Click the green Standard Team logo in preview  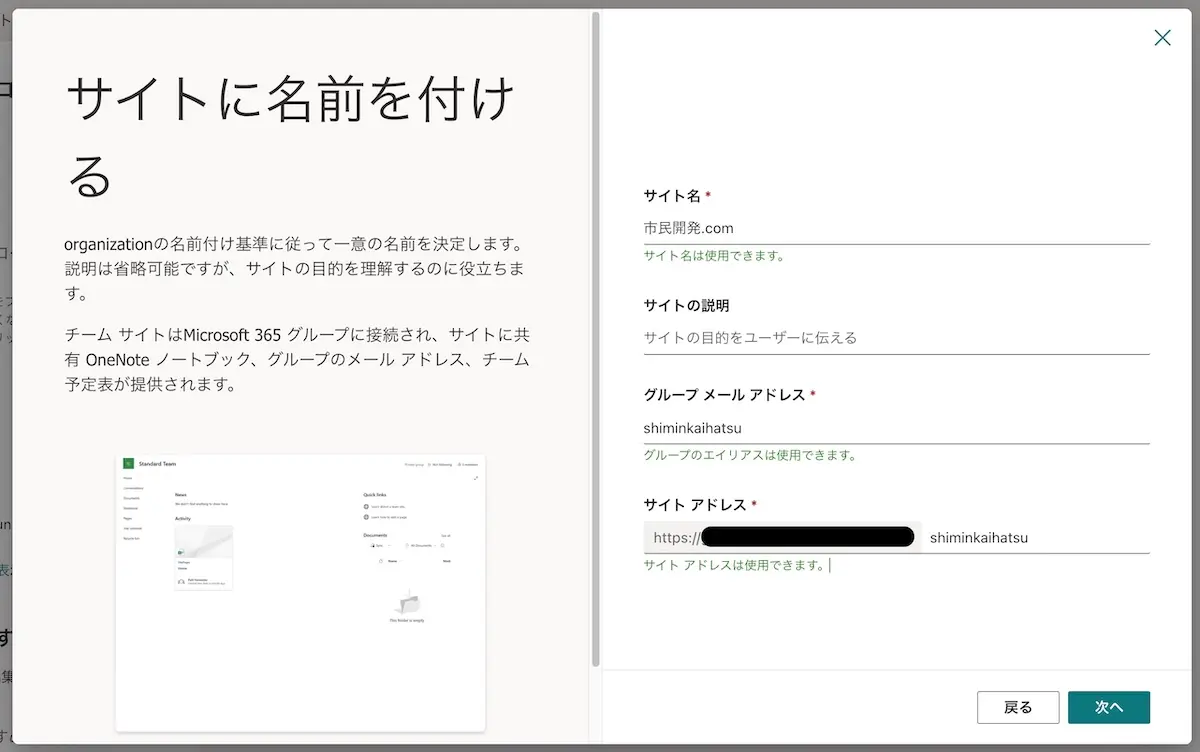click(x=129, y=464)
